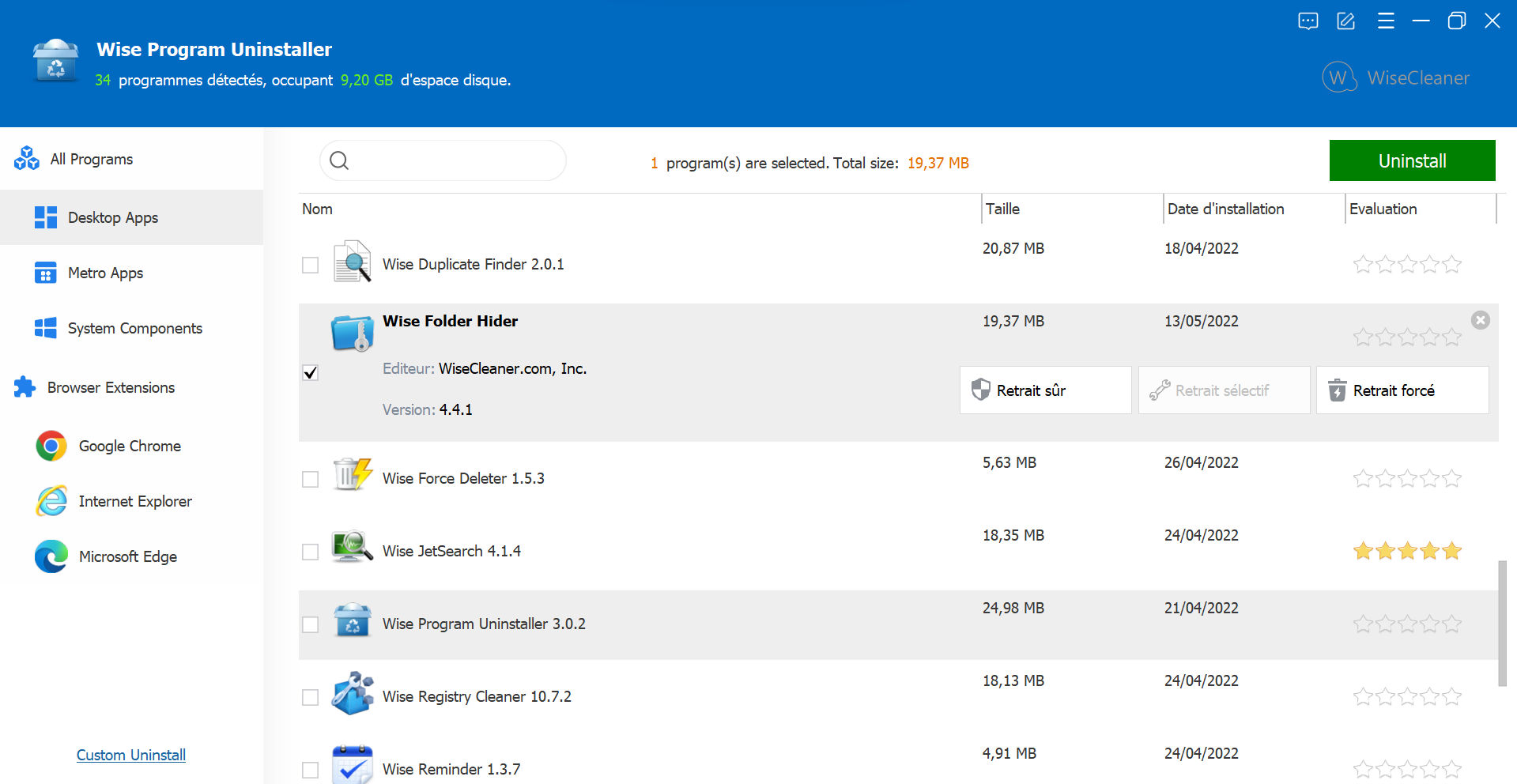Click the WiseCleaner logo
The image size is (1517, 784).
pos(1396,77)
